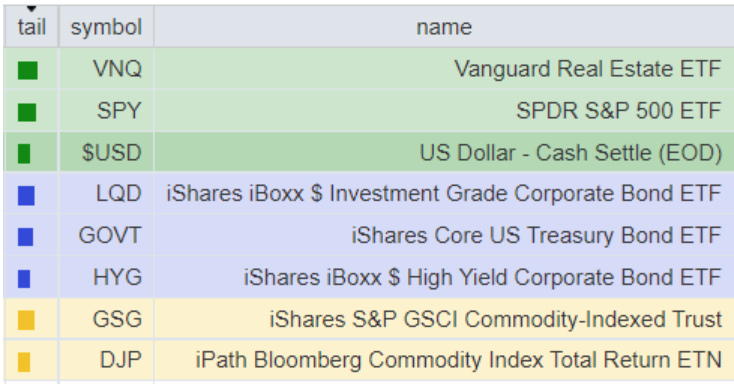Select US Dollar - Cash Settle (EOD)

571,153
